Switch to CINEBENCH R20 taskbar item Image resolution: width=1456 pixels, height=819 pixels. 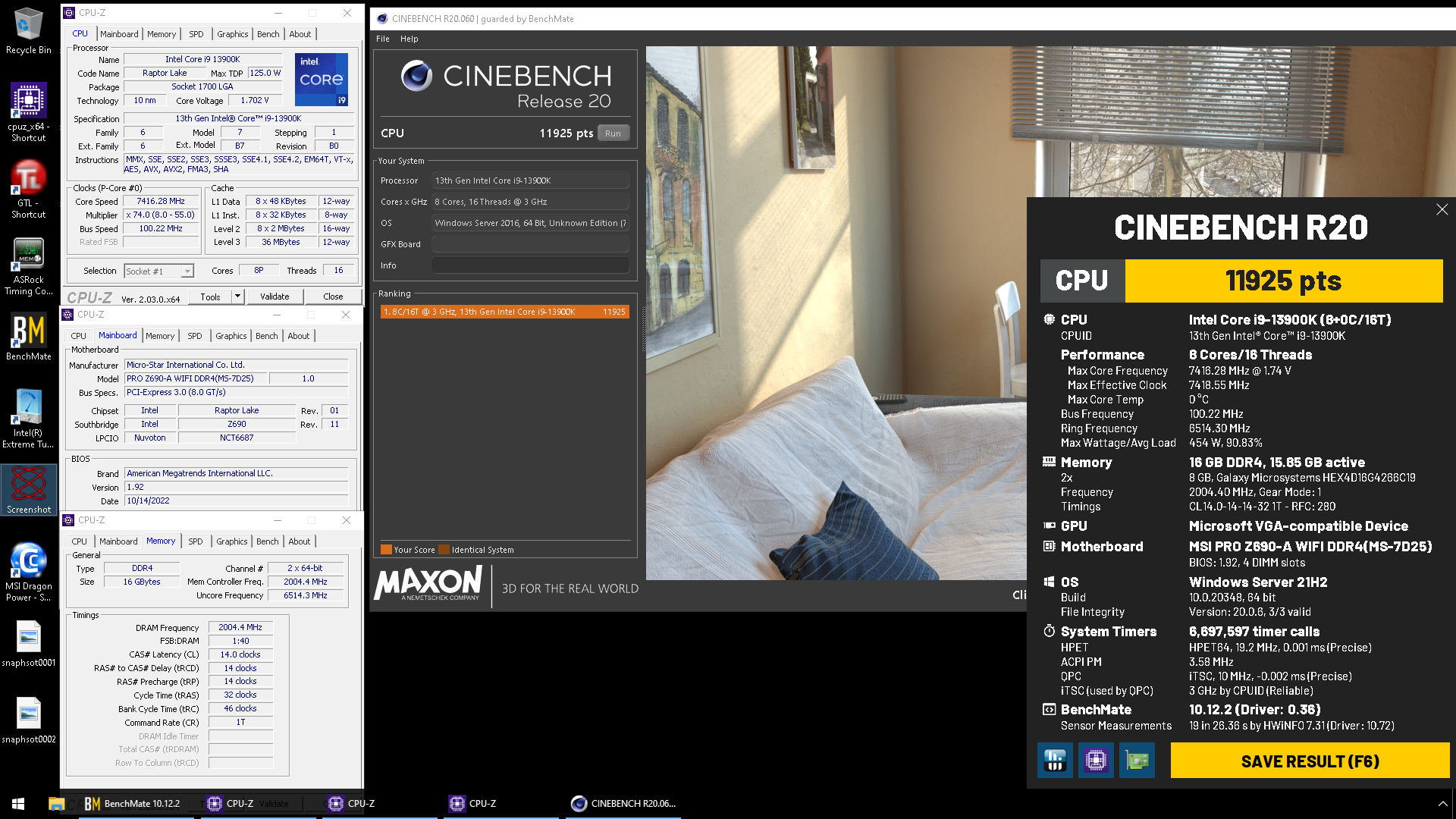pos(623,804)
